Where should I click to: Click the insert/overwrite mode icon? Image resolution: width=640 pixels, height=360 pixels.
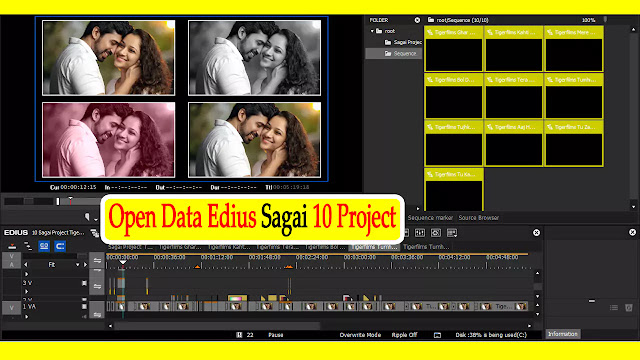[x=12, y=246]
